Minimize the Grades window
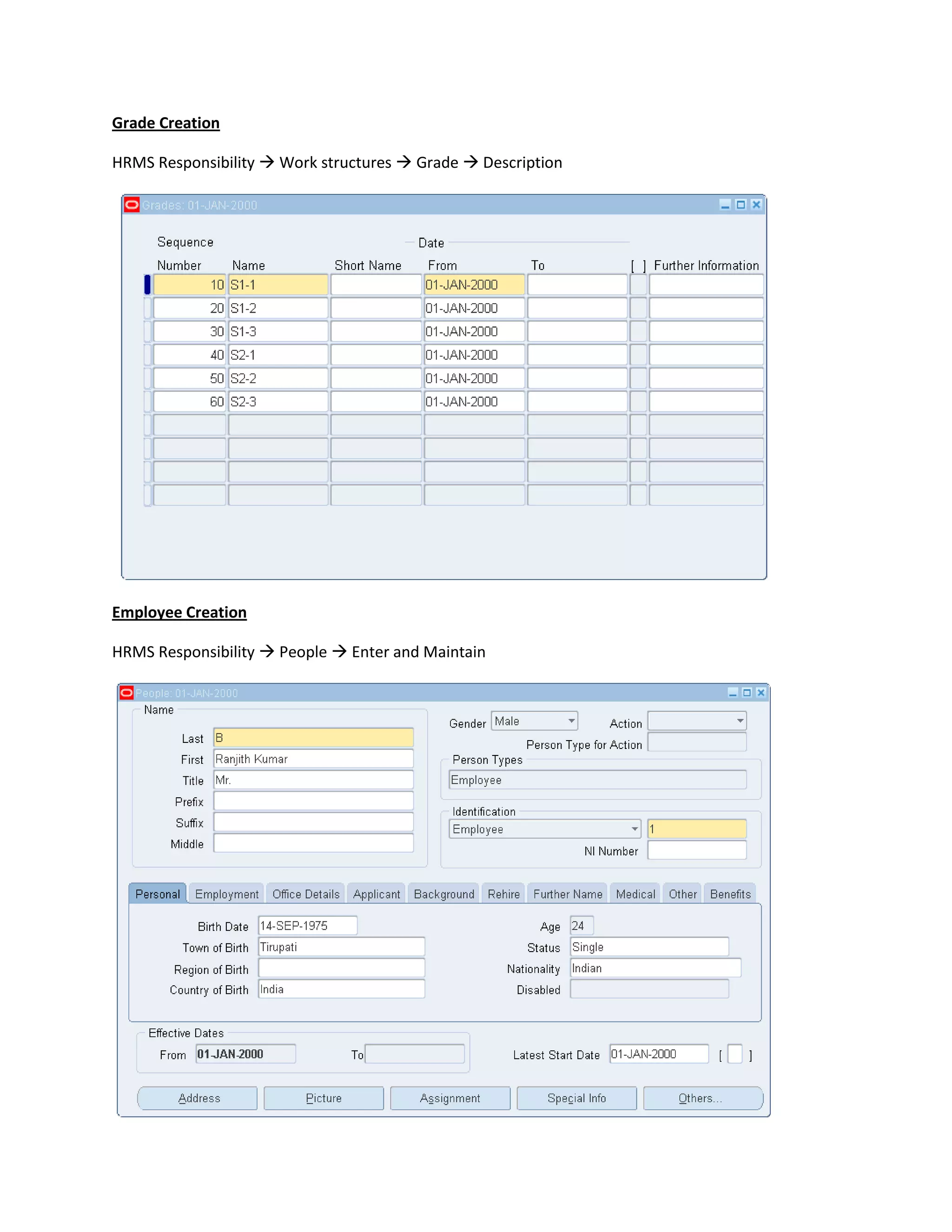This screenshot has height=1232, width=952. coord(725,205)
